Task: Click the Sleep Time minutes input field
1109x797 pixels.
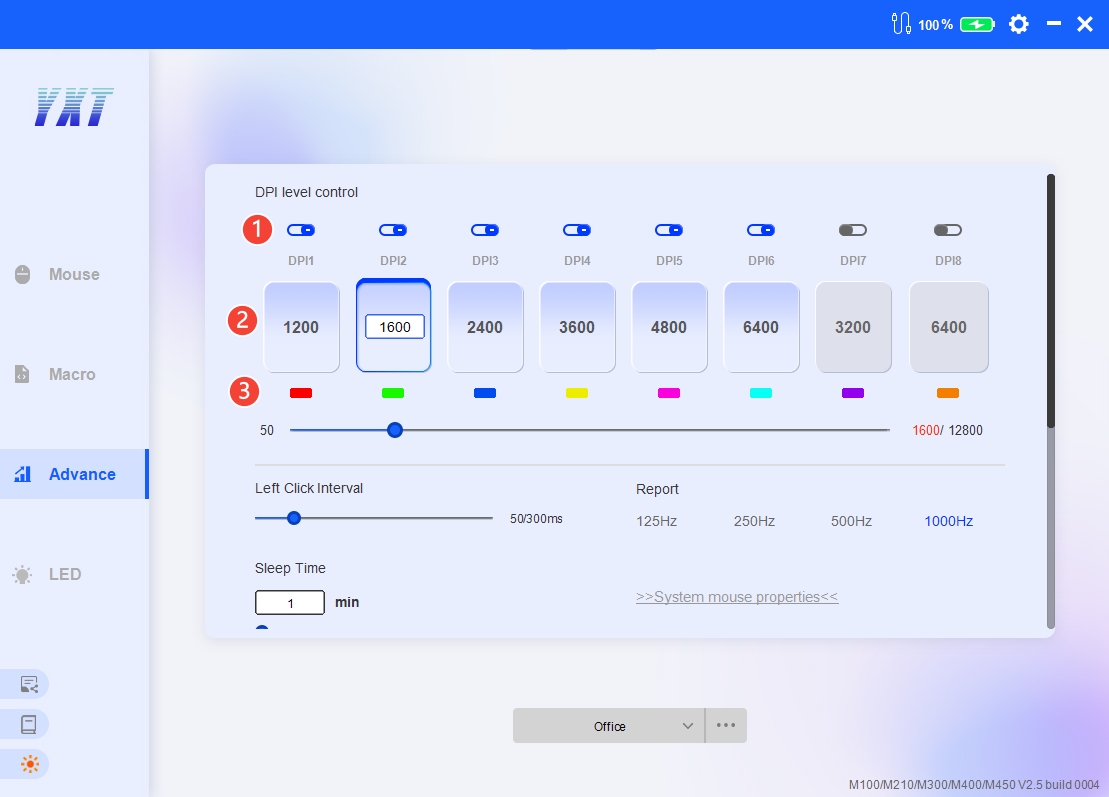Action: click(x=290, y=603)
